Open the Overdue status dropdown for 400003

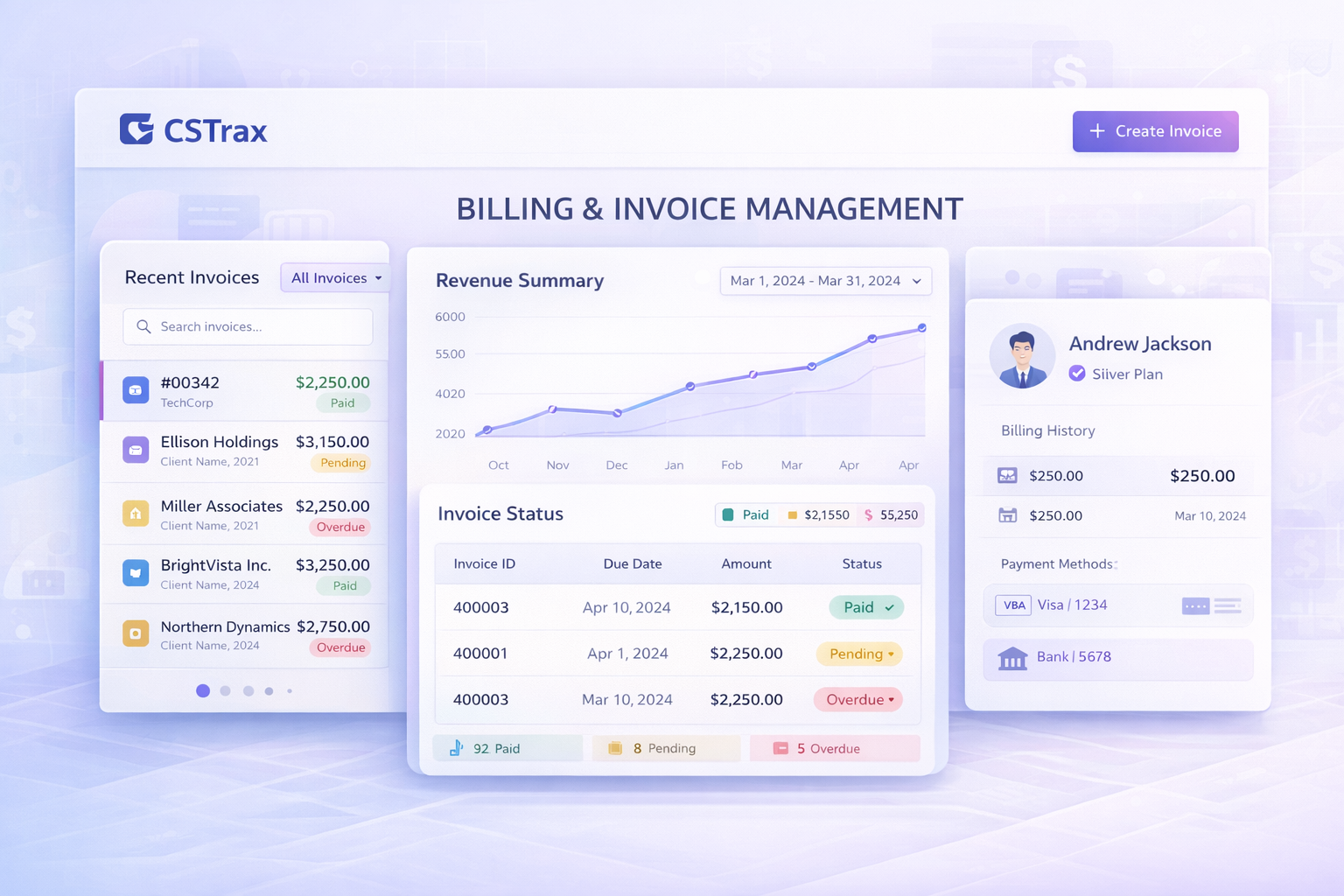858,700
